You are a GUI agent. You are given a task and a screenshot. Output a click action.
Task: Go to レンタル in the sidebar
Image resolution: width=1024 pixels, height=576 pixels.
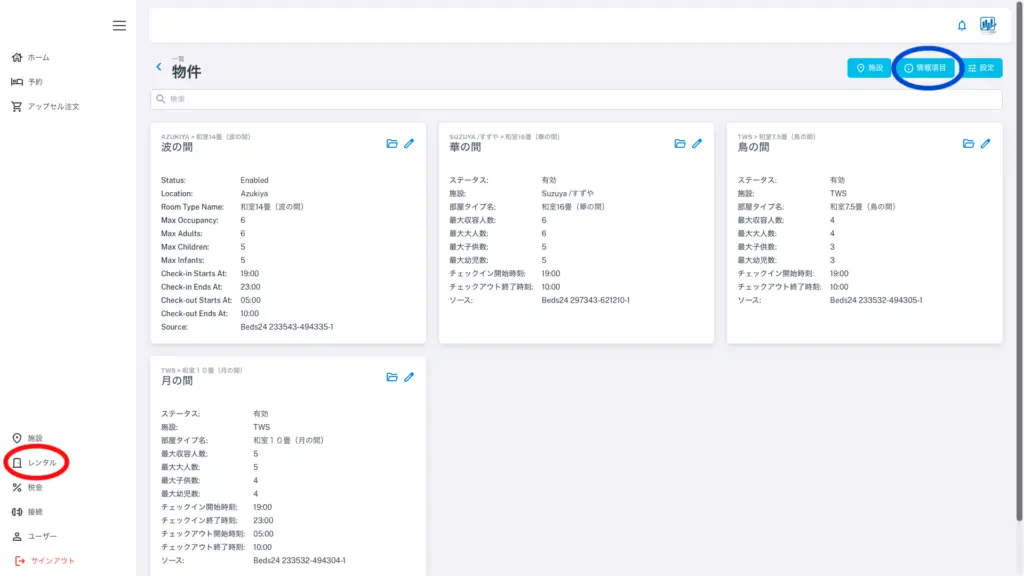click(41, 463)
